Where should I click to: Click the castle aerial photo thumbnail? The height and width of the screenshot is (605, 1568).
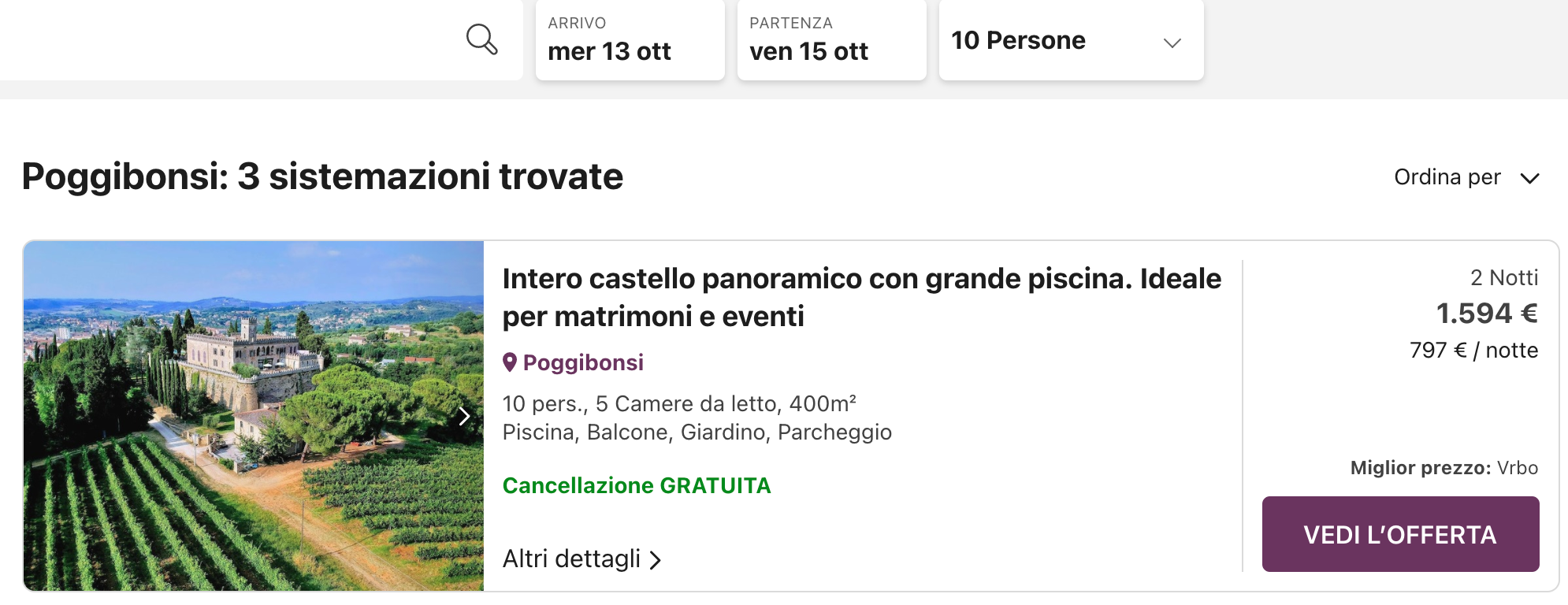click(x=253, y=416)
